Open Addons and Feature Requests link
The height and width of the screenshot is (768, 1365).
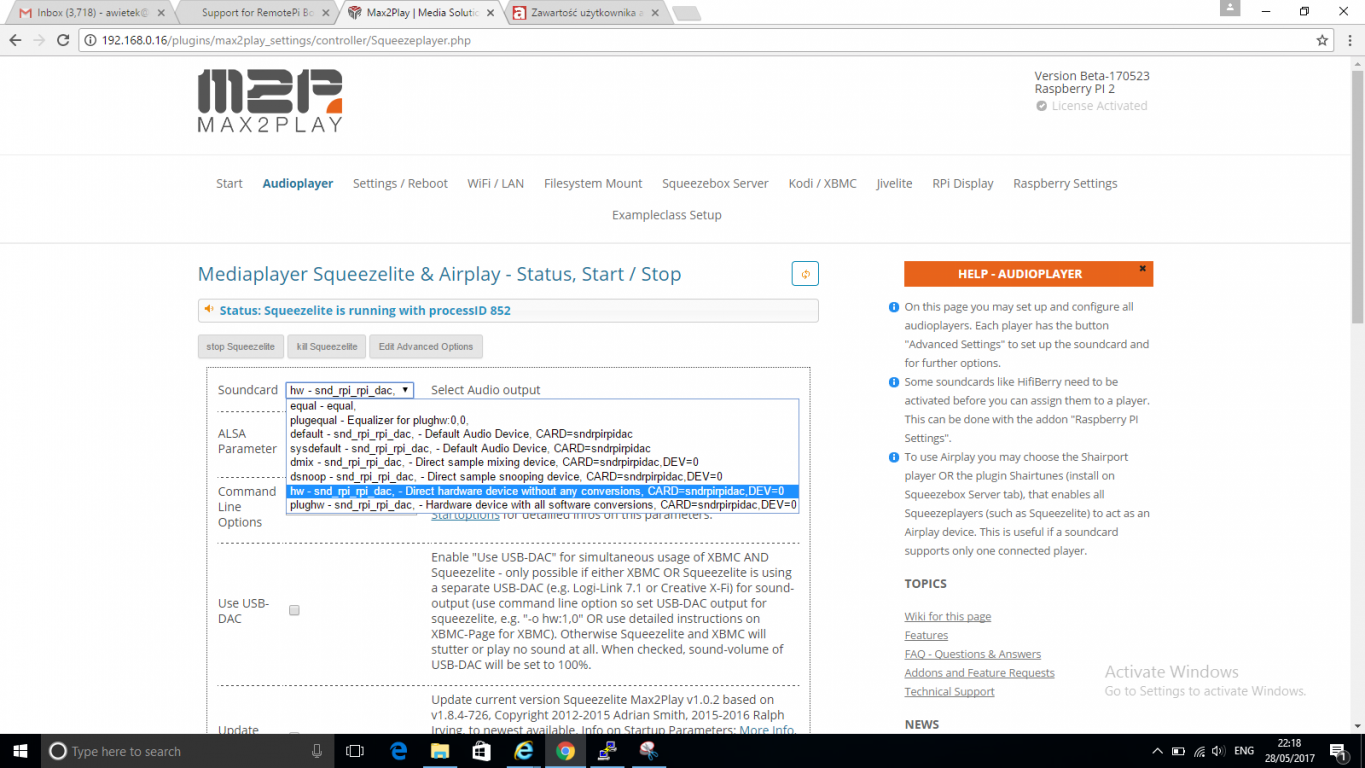click(x=979, y=673)
